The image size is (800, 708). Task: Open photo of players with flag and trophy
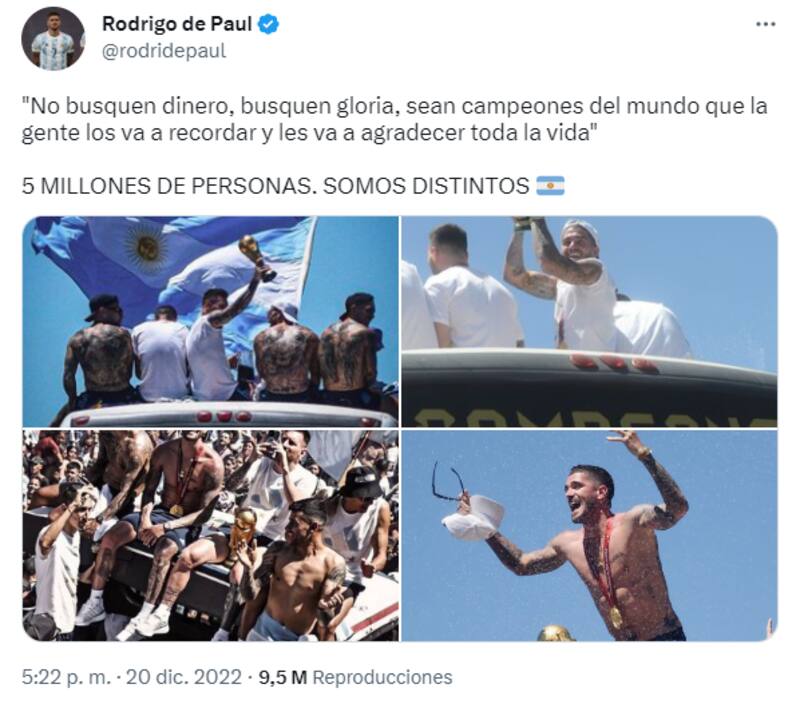(x=210, y=321)
